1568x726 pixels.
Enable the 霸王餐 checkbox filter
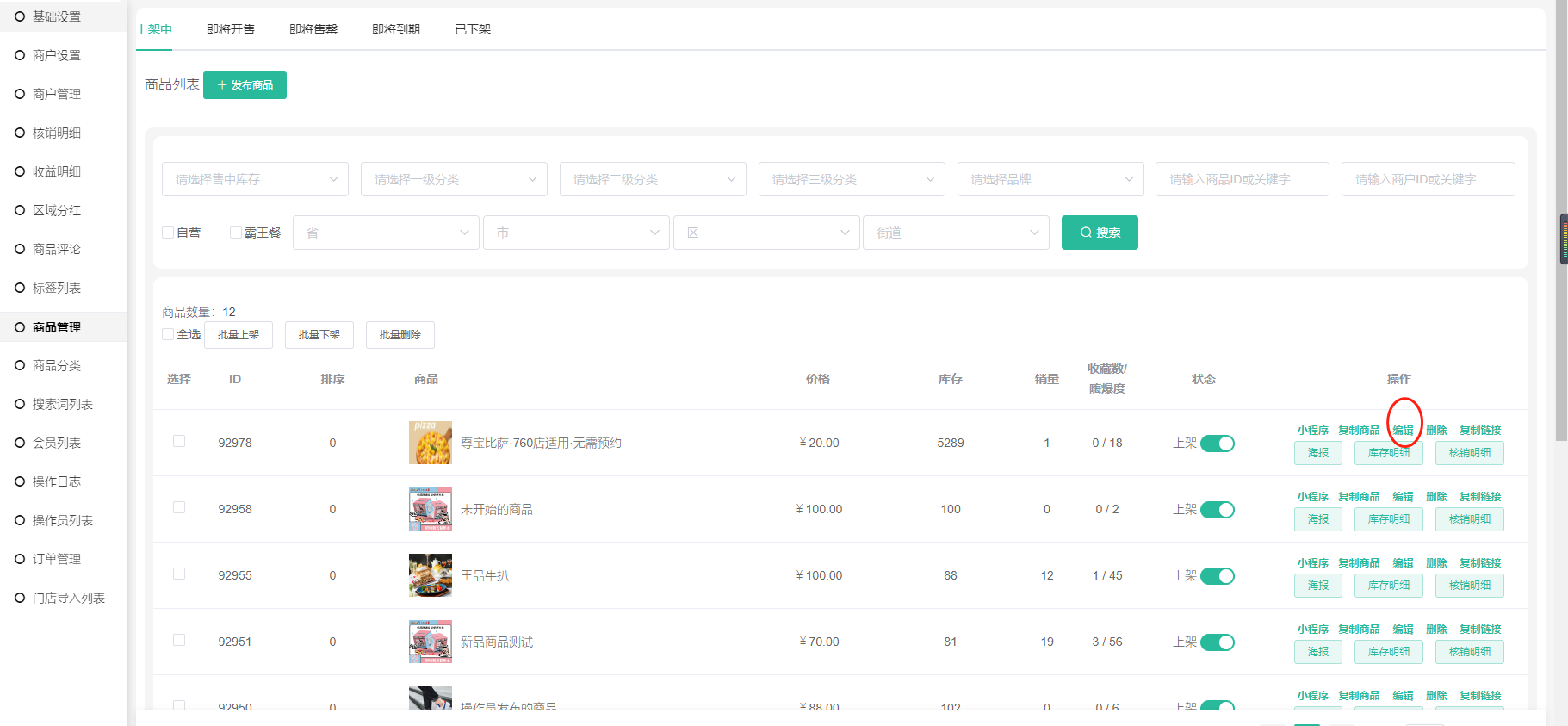coord(236,233)
